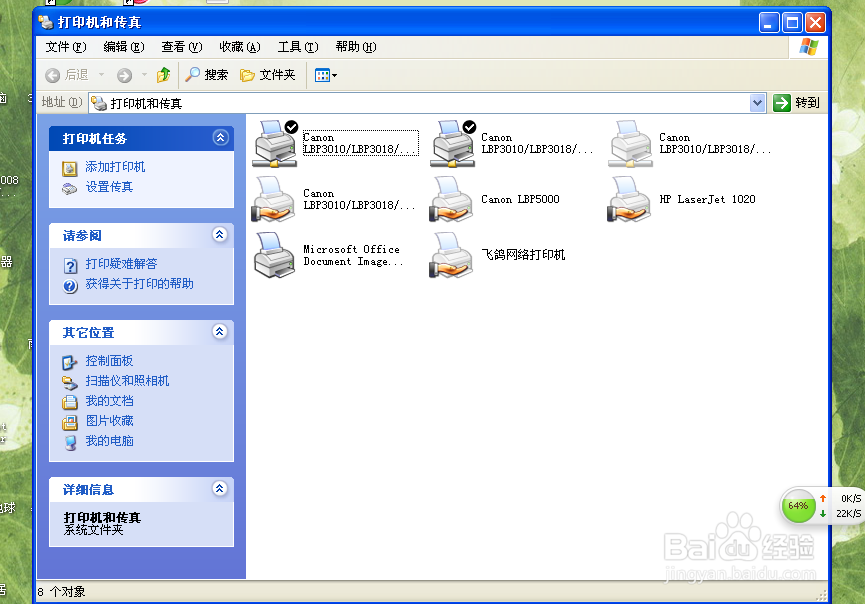Click the Canon LBP5000 label text

pyautogui.click(x=520, y=199)
